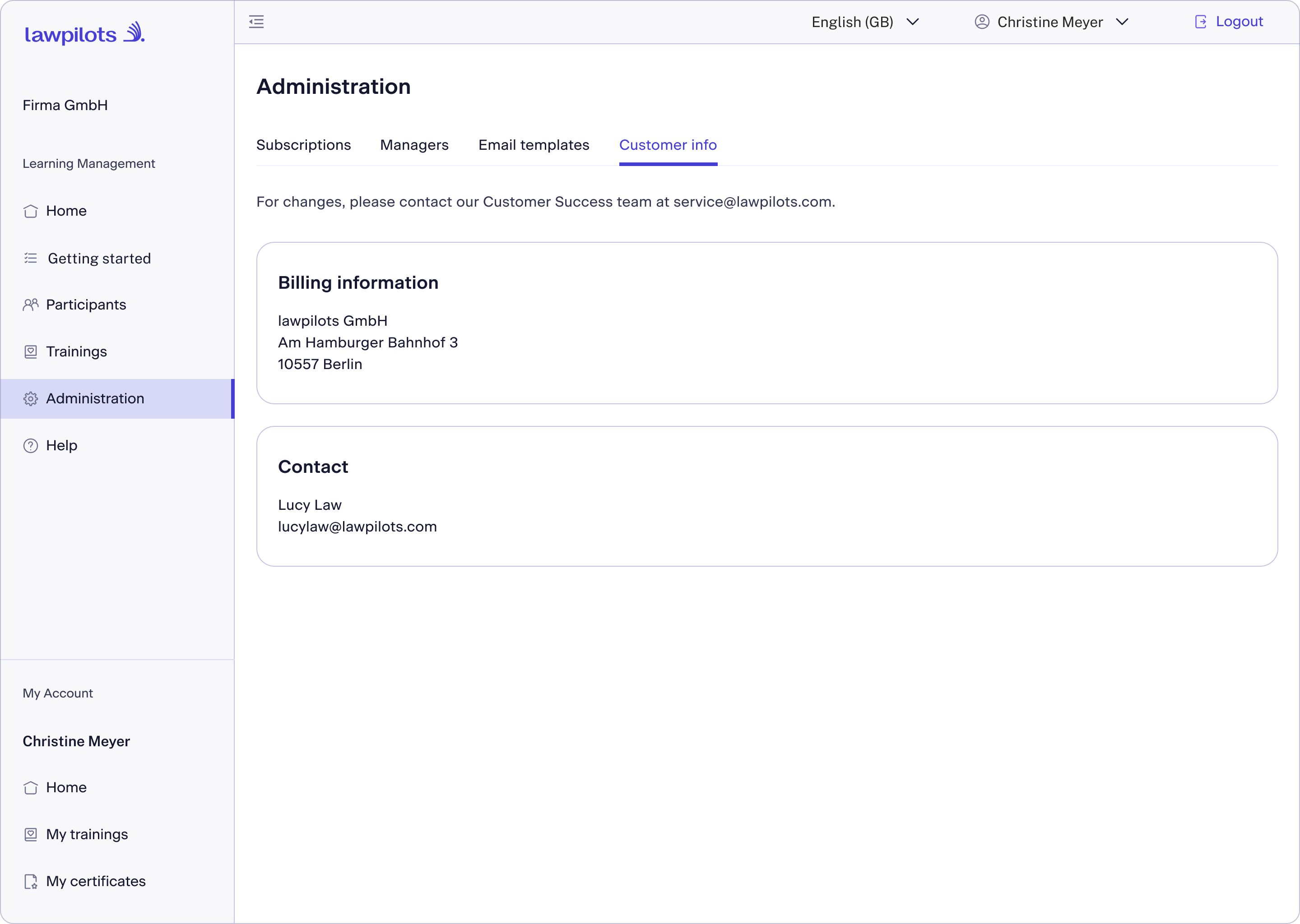The image size is (1300, 924).
Task: Click the Home icon under My Account
Action: tap(31, 787)
